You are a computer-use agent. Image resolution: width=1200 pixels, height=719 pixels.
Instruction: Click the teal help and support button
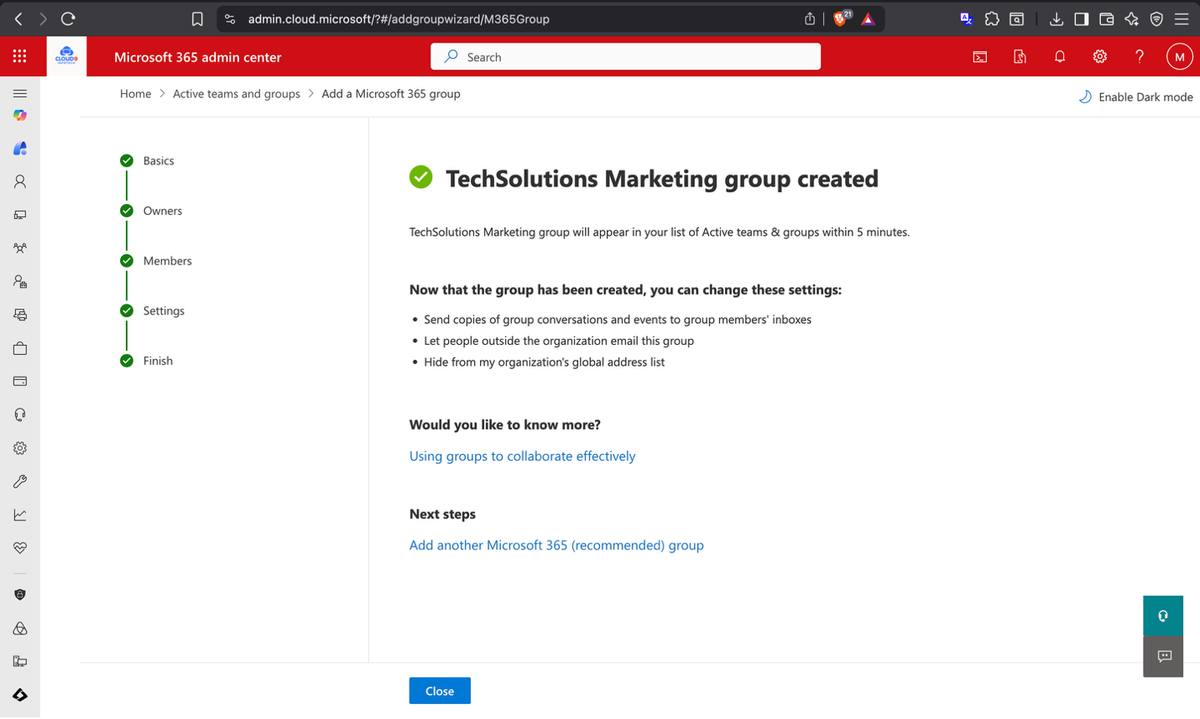tap(1163, 616)
